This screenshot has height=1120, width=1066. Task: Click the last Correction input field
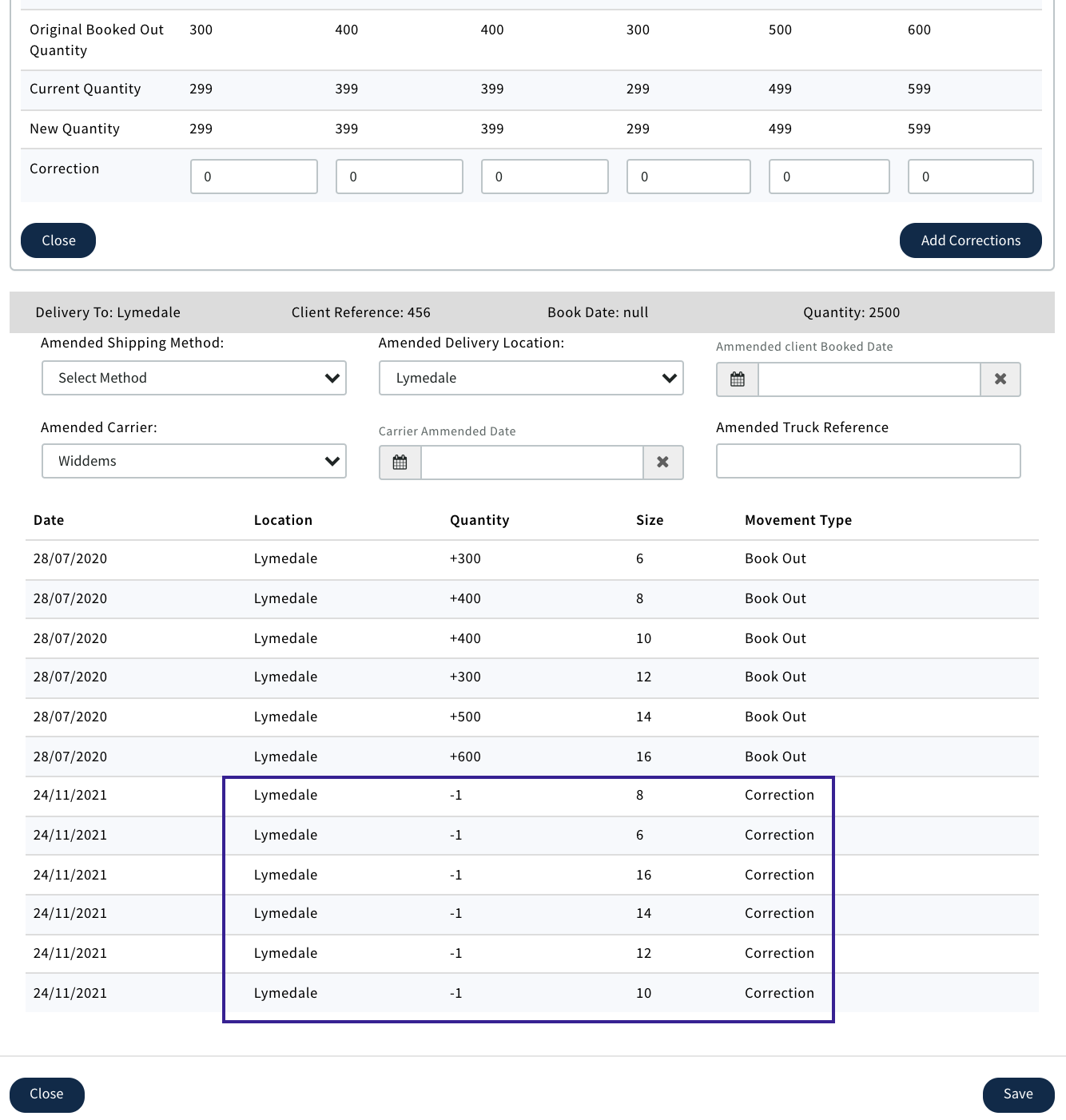(970, 177)
